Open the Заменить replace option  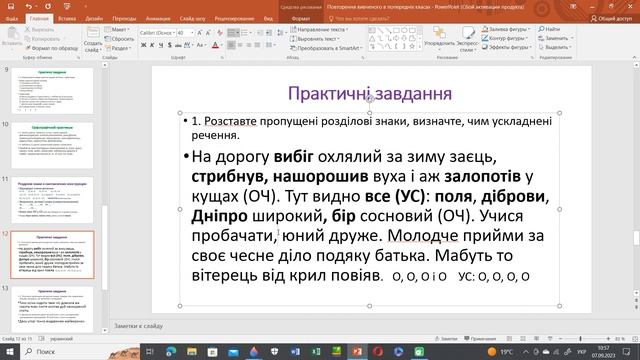tap(556, 38)
